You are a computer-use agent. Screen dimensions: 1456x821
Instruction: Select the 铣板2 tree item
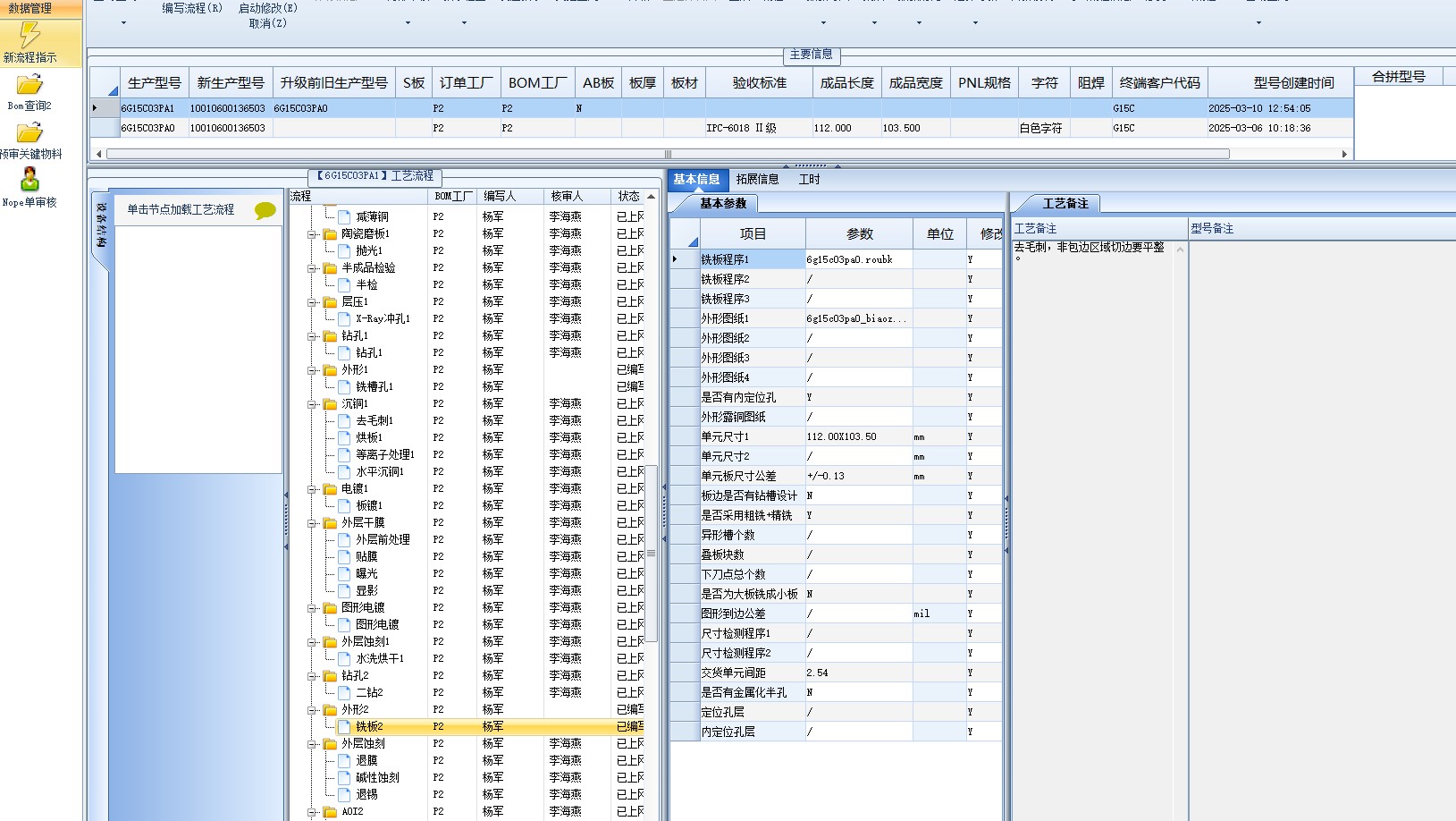(x=369, y=727)
